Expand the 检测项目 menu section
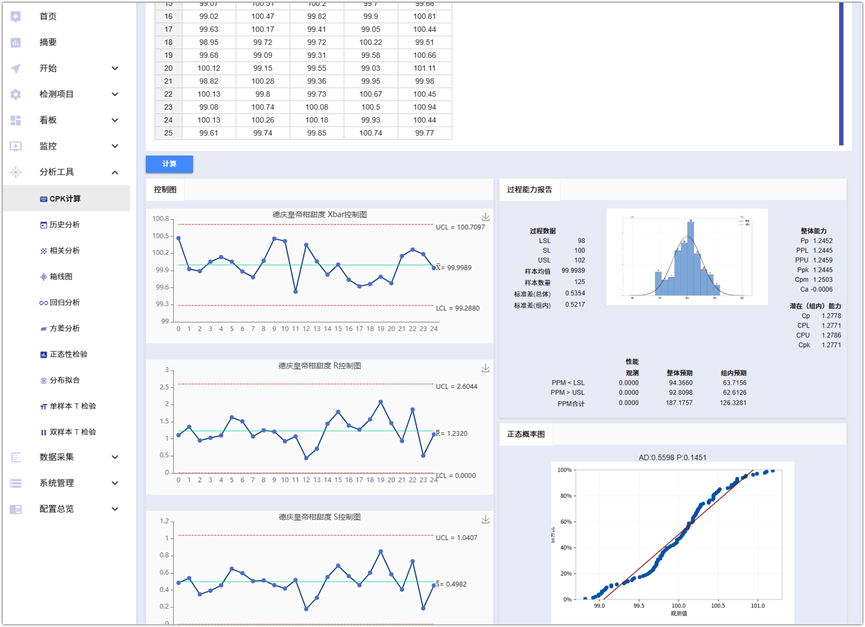Screen dimensions: 865x627 pos(115,94)
